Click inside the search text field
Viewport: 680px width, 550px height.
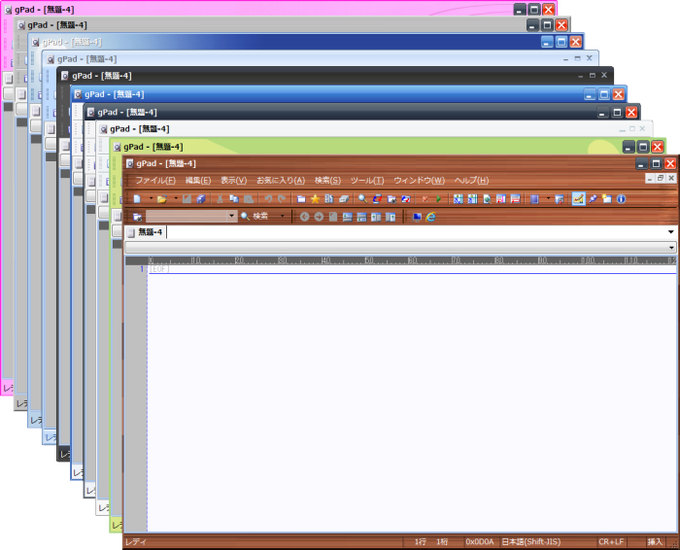tap(186, 216)
